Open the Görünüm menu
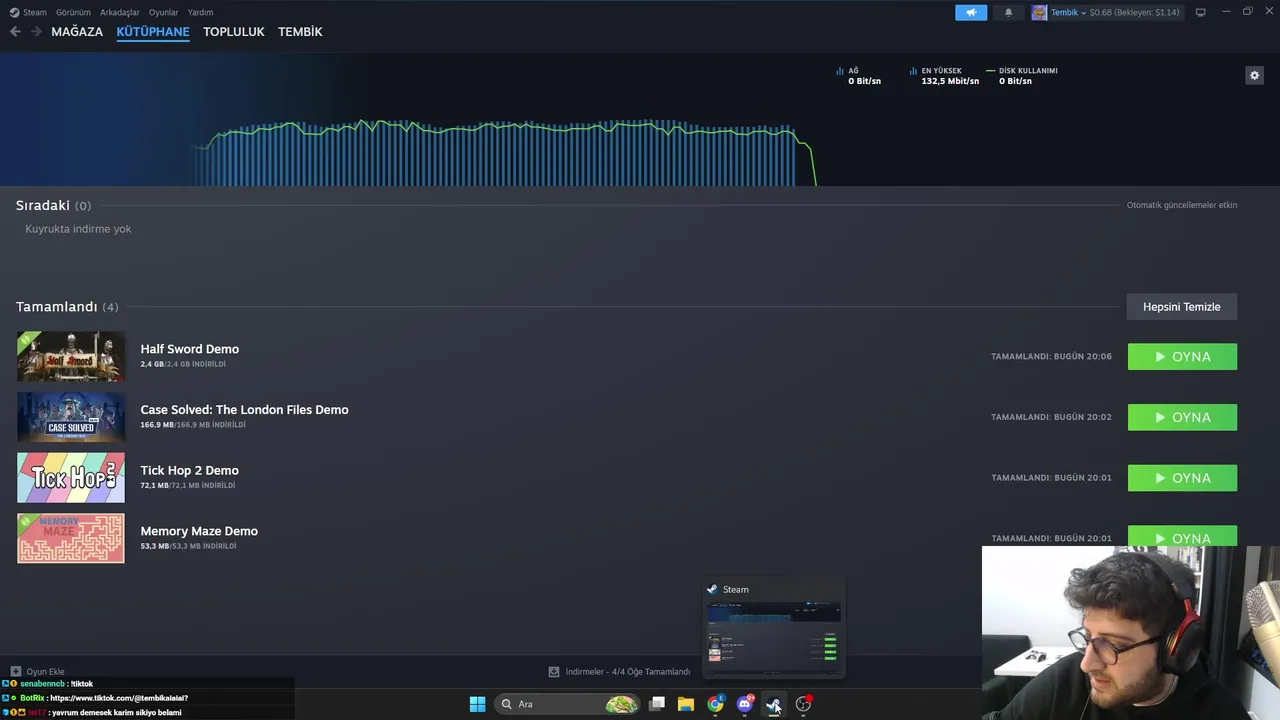 (x=73, y=12)
